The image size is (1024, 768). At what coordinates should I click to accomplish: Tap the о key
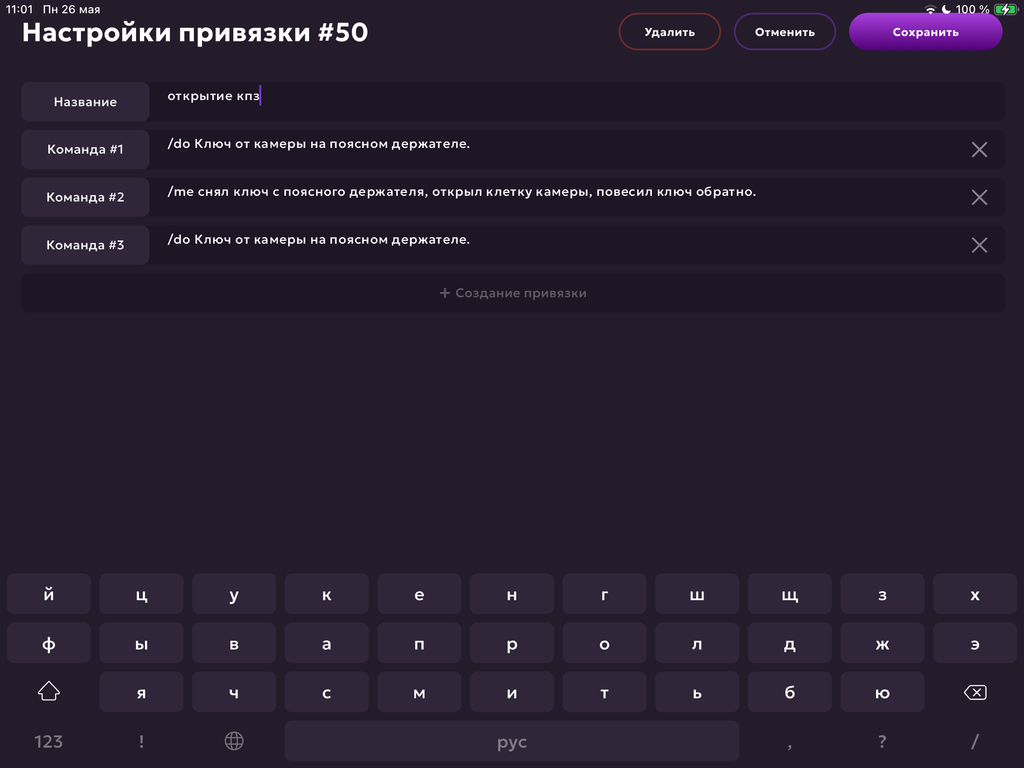[x=605, y=643]
